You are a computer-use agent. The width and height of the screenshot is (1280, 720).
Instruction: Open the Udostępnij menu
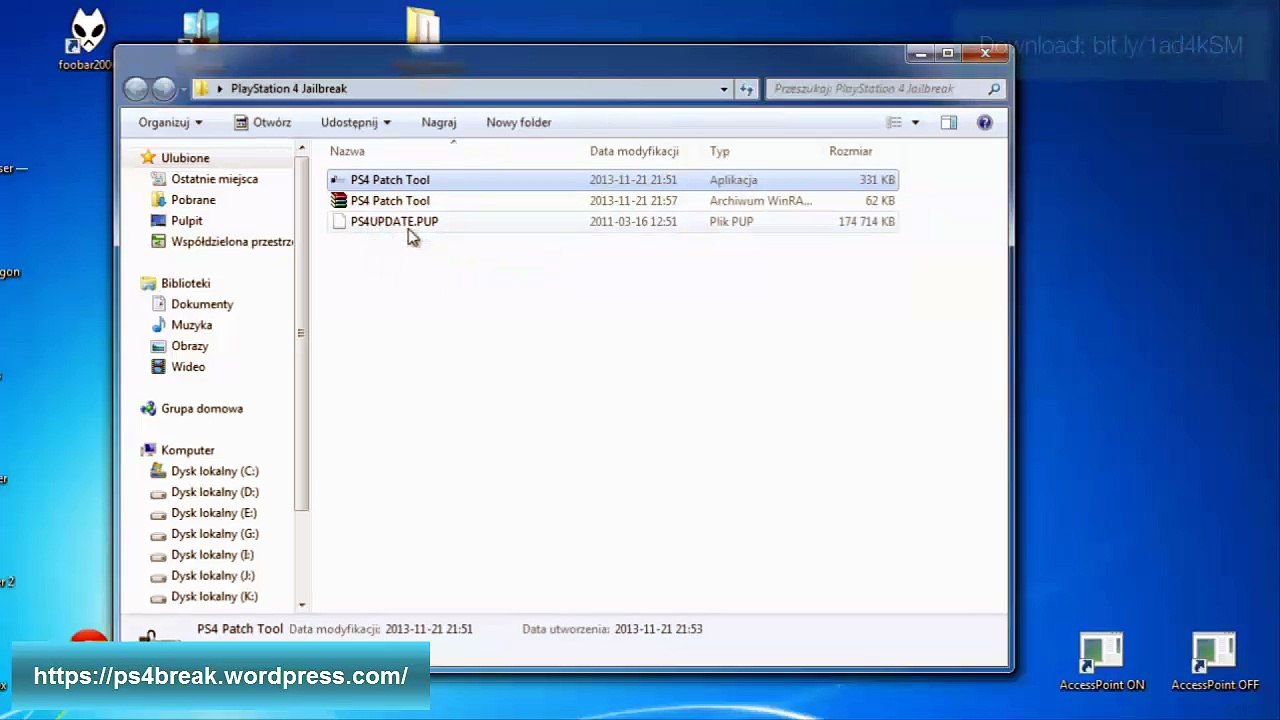coord(356,122)
